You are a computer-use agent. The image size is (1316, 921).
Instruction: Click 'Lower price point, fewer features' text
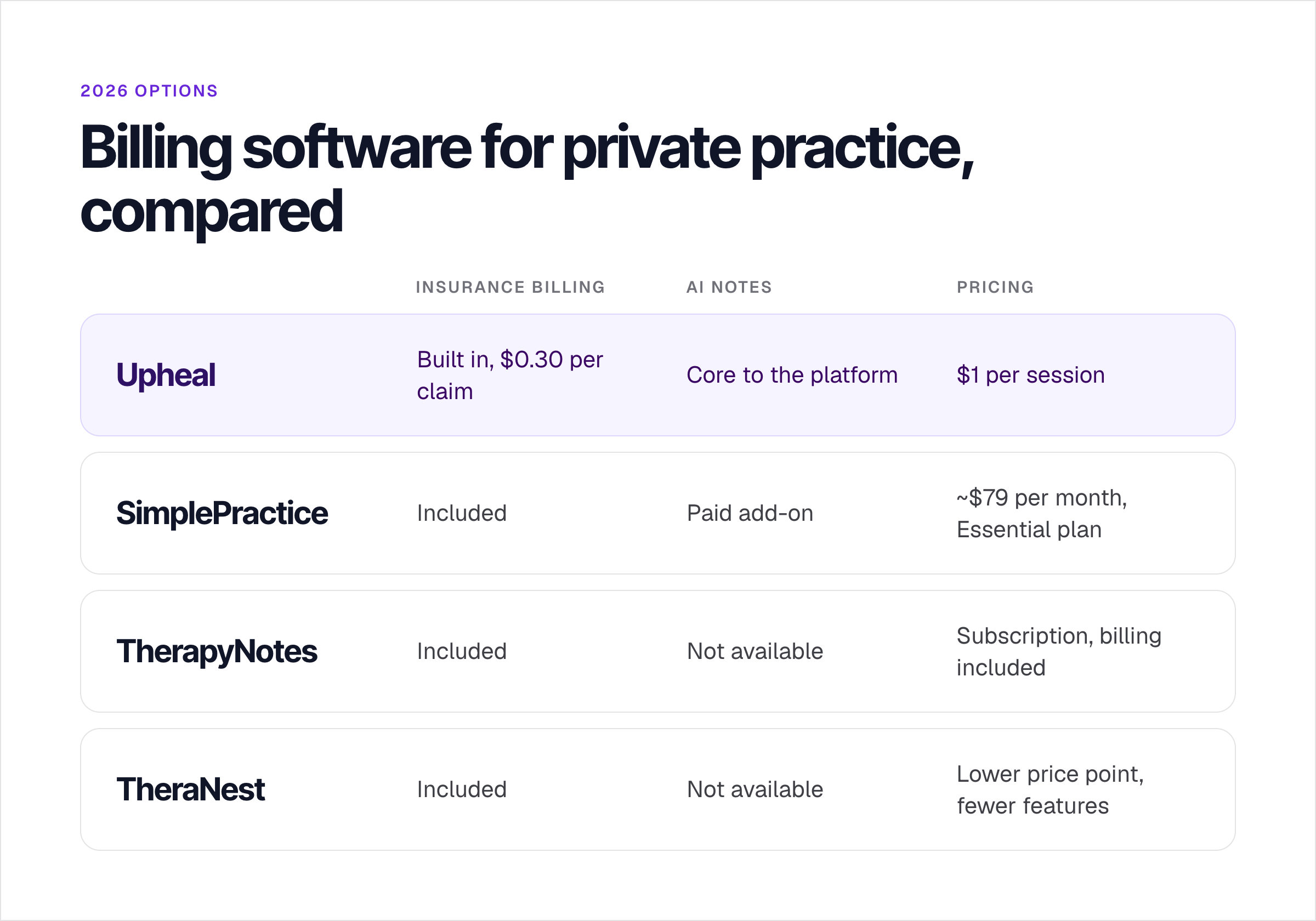click(x=1050, y=790)
